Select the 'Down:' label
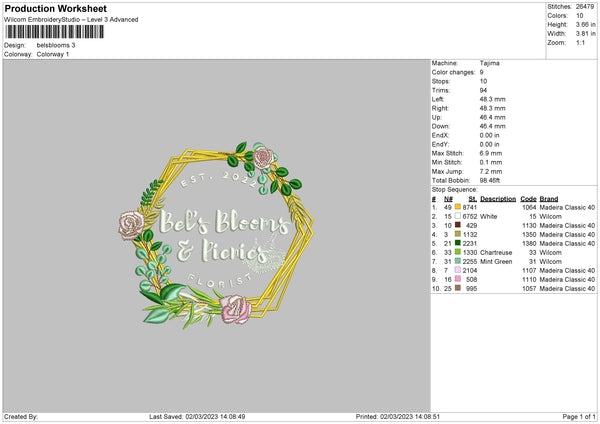This screenshot has height=424, width=600. pyautogui.click(x=440, y=126)
